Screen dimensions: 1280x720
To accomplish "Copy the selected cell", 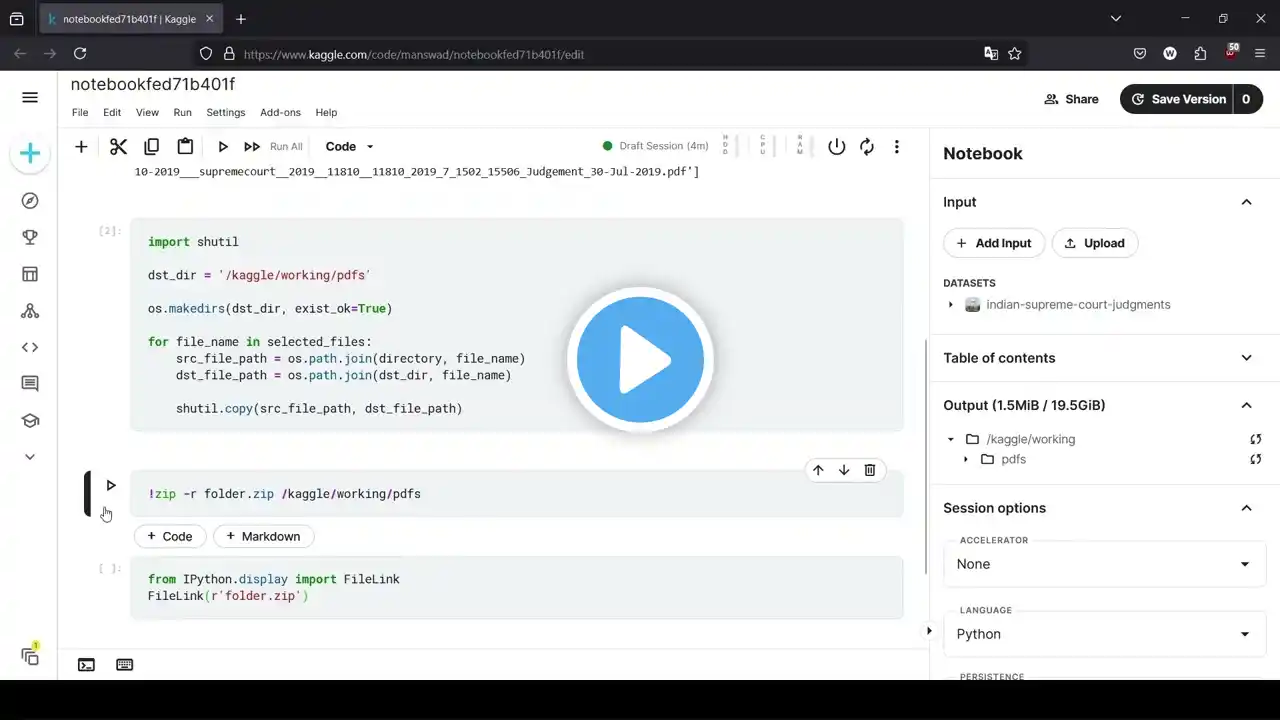I will [151, 147].
